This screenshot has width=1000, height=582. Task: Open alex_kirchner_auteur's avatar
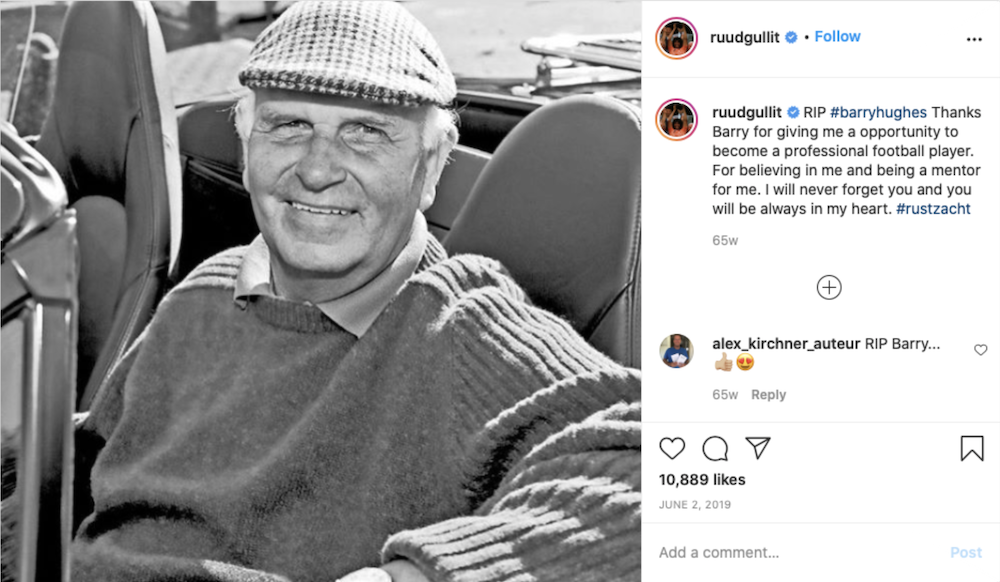tap(676, 351)
